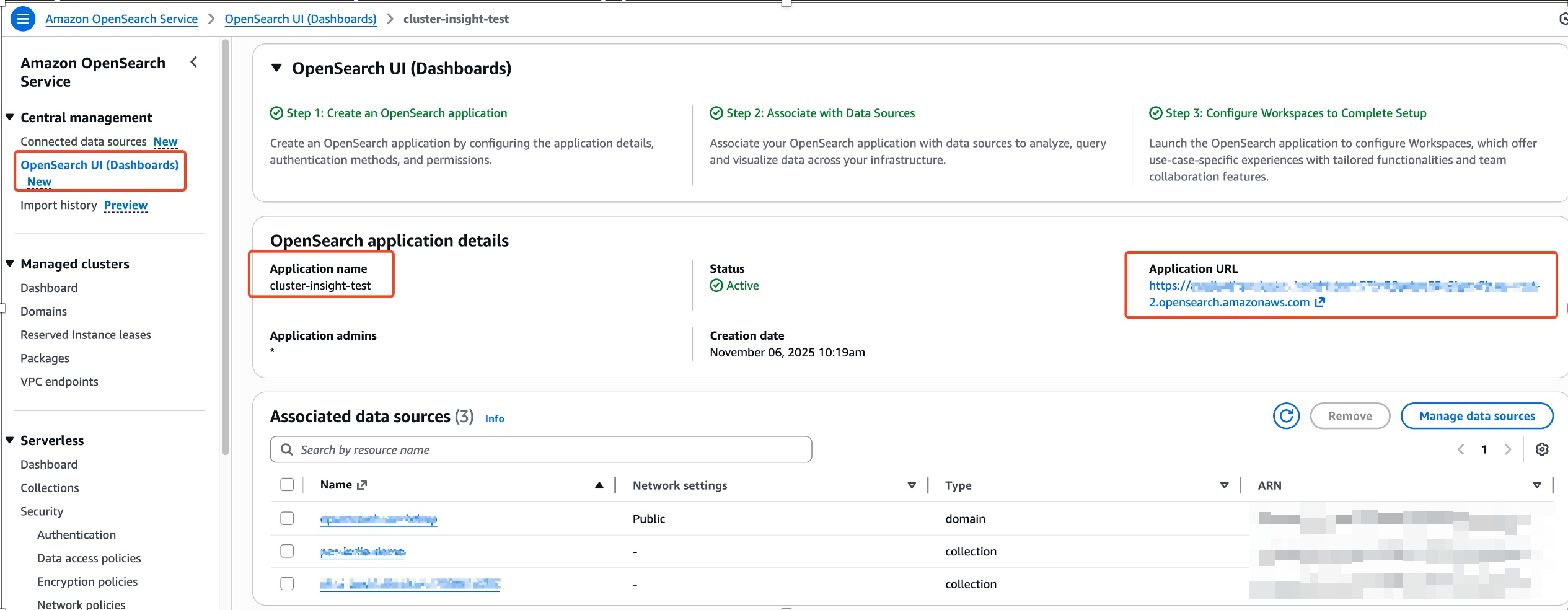1568x610 pixels.
Task: Open the hamburger navigation menu icon
Action: (x=23, y=19)
